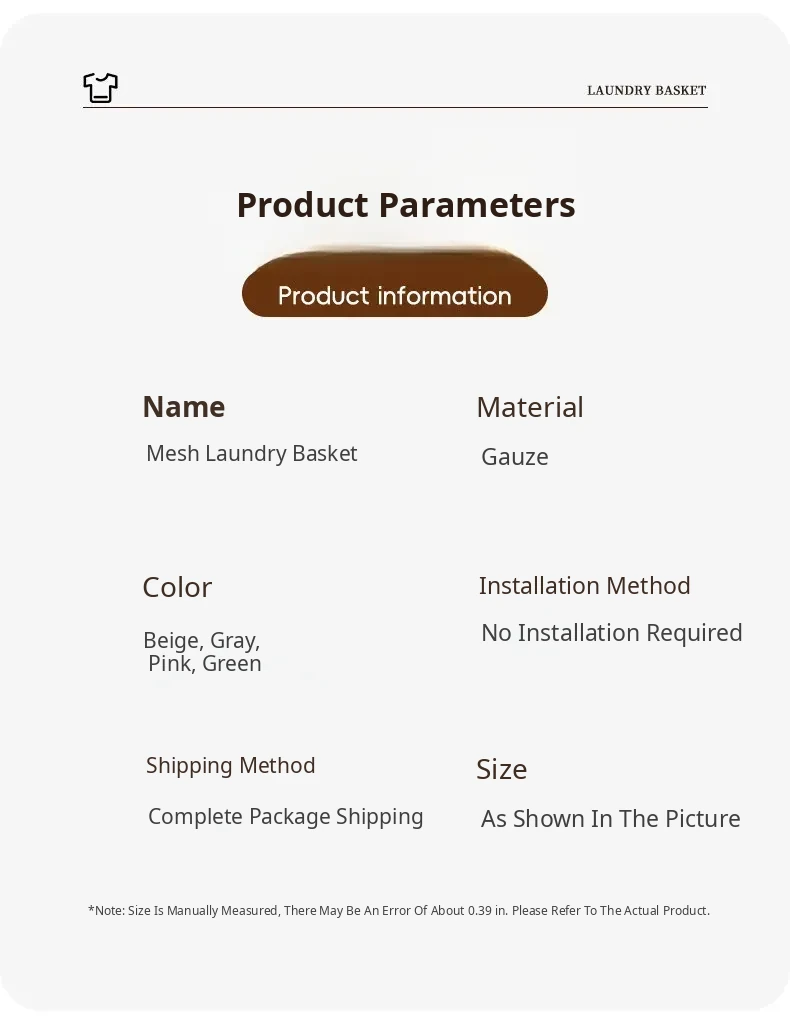Click the Gauze material value
The width and height of the screenshot is (790, 1020).
[x=514, y=457]
